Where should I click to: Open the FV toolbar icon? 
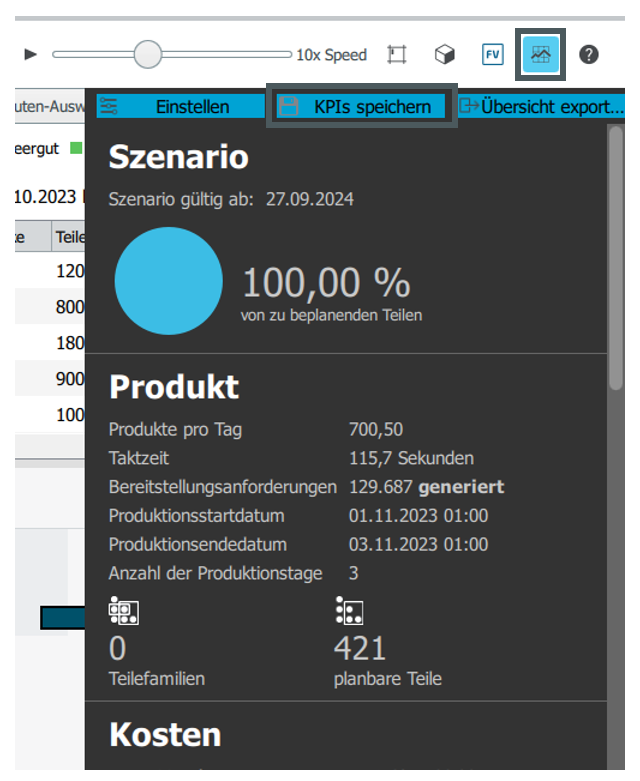492,55
